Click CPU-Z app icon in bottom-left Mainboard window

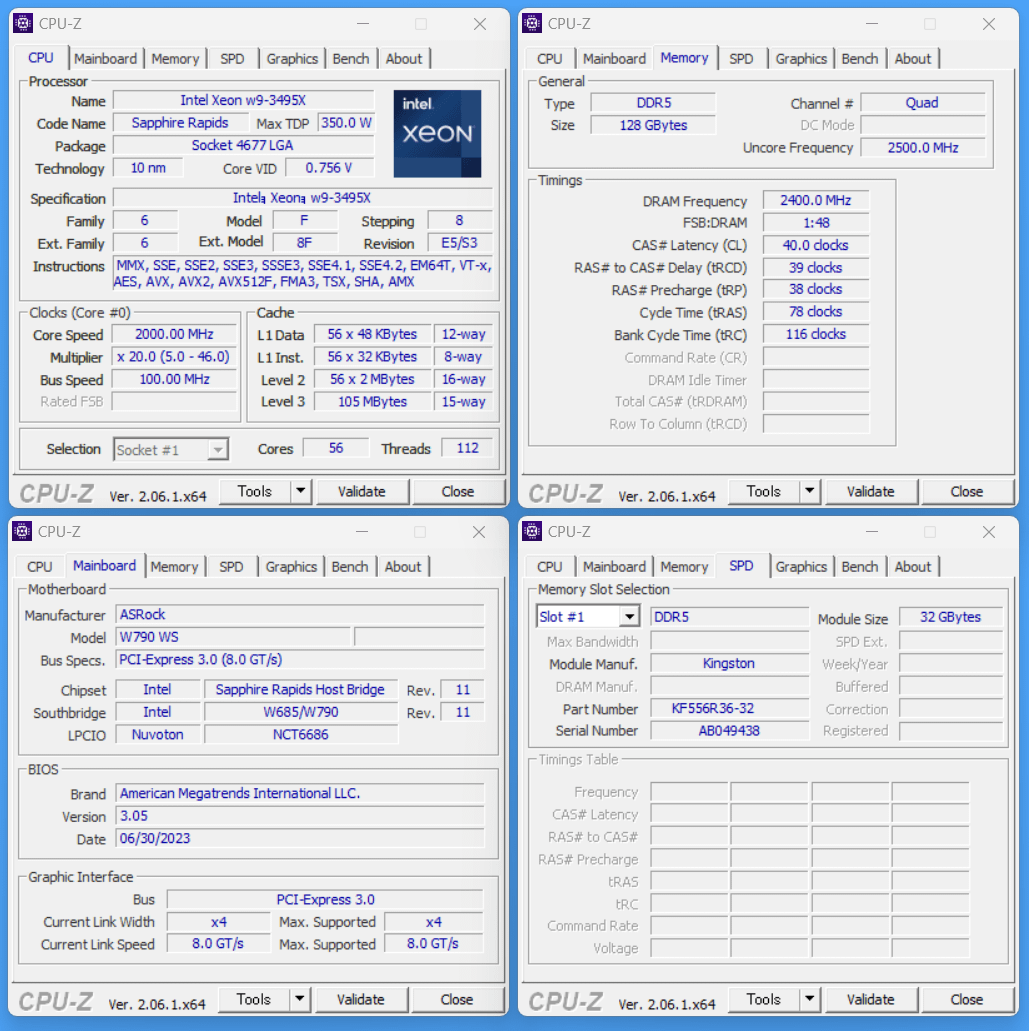[x=22, y=531]
